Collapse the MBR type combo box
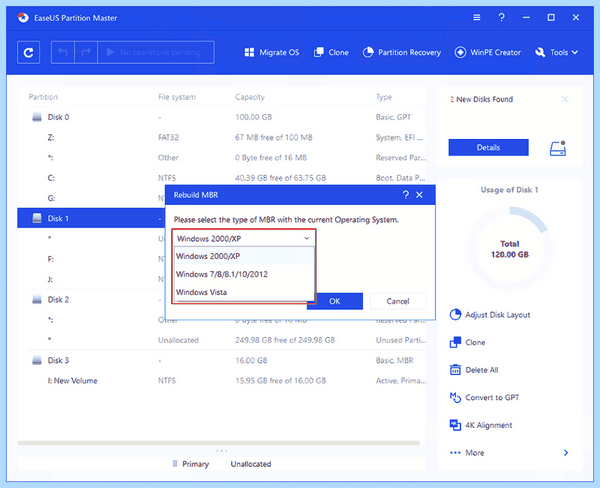The image size is (600, 488). pos(244,238)
